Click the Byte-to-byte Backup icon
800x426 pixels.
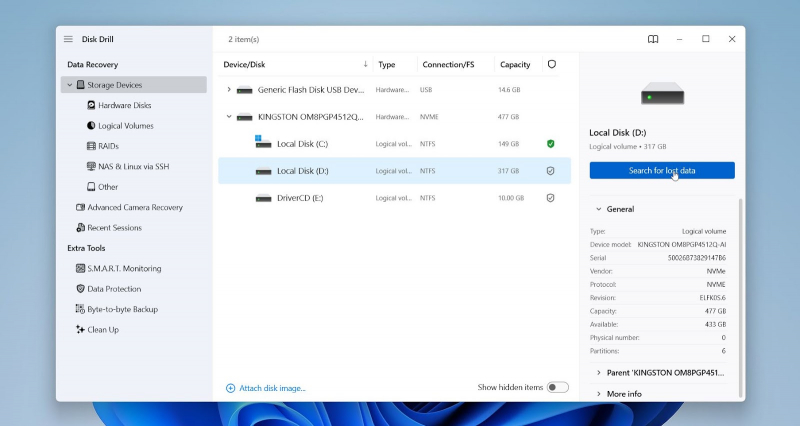click(80, 309)
